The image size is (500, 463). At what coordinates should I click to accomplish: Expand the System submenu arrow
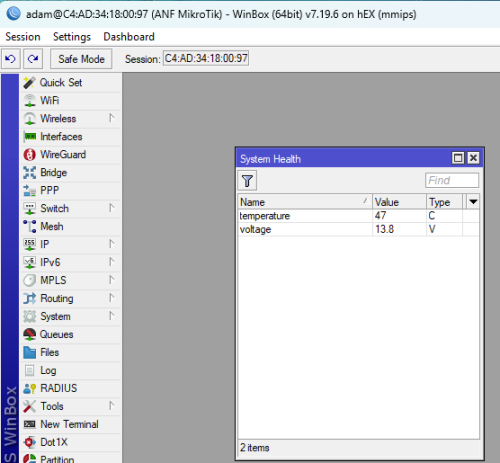coord(112,316)
